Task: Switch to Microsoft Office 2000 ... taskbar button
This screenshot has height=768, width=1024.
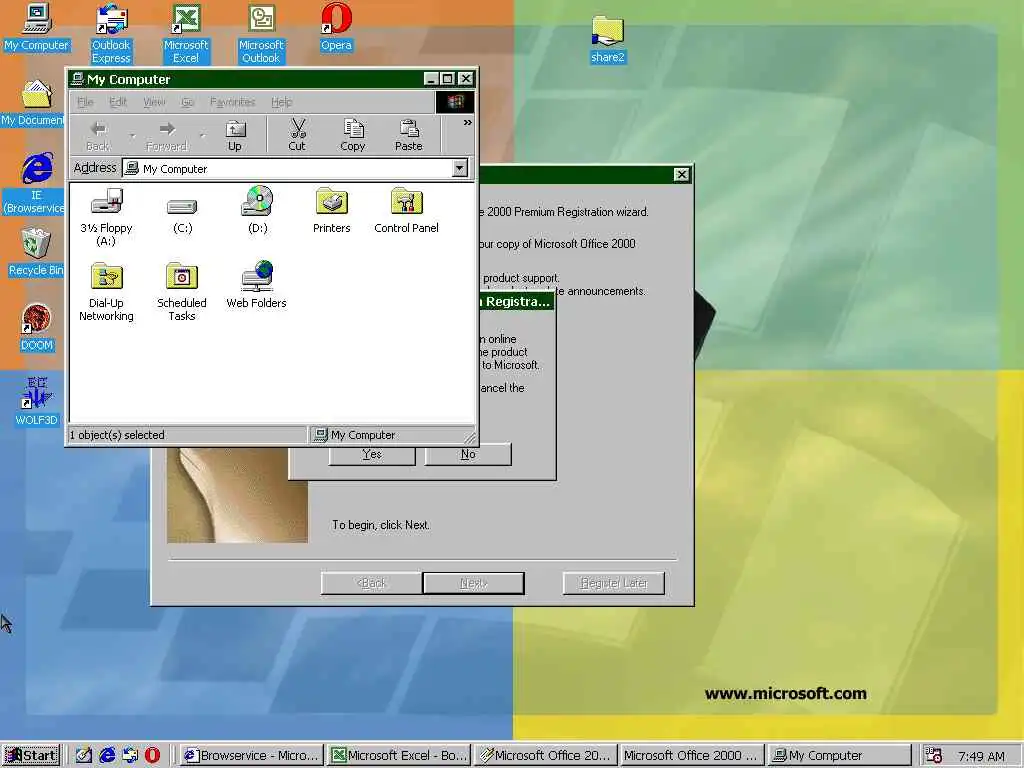Action: pyautogui.click(x=693, y=756)
